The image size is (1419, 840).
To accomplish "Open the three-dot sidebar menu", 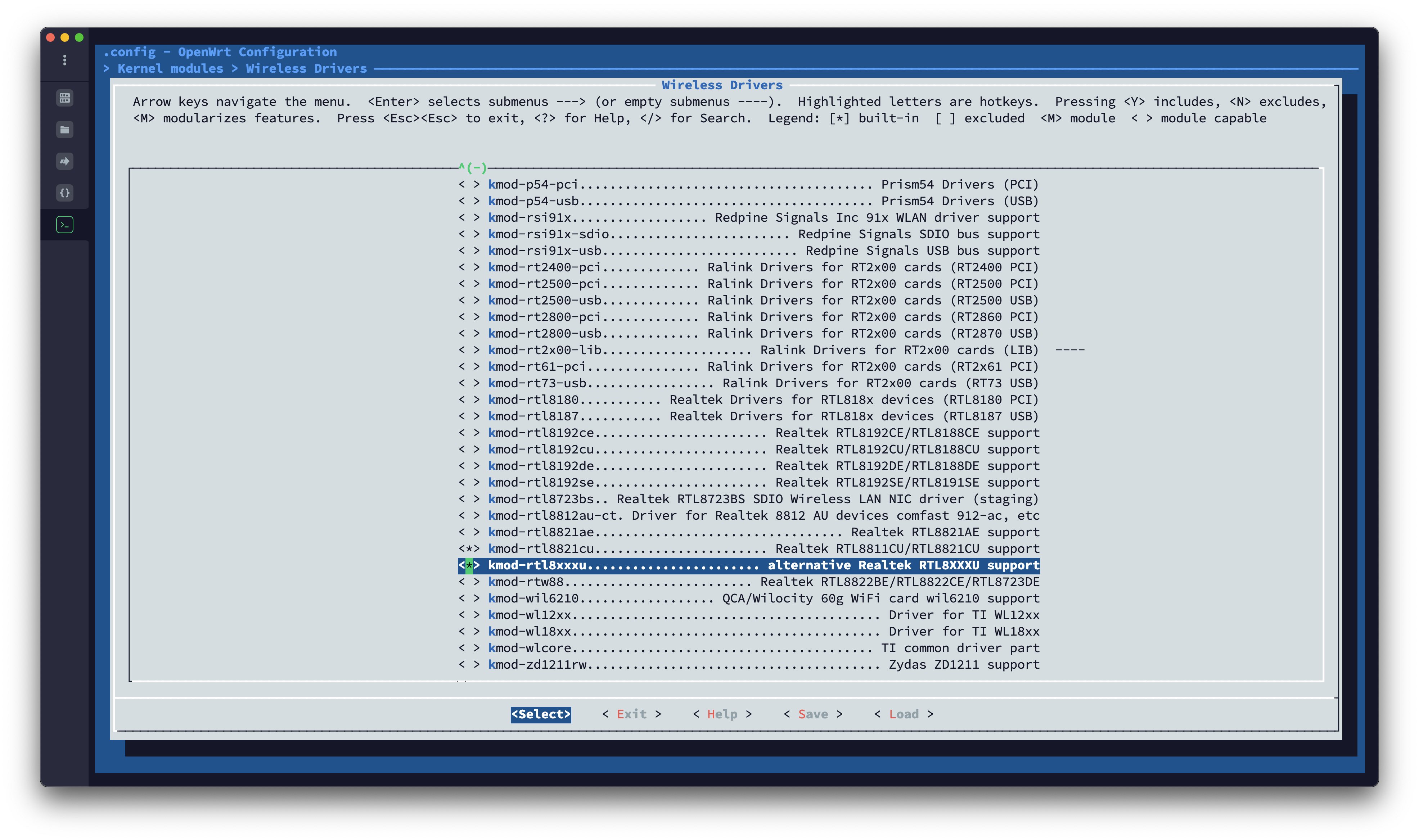I will click(64, 60).
